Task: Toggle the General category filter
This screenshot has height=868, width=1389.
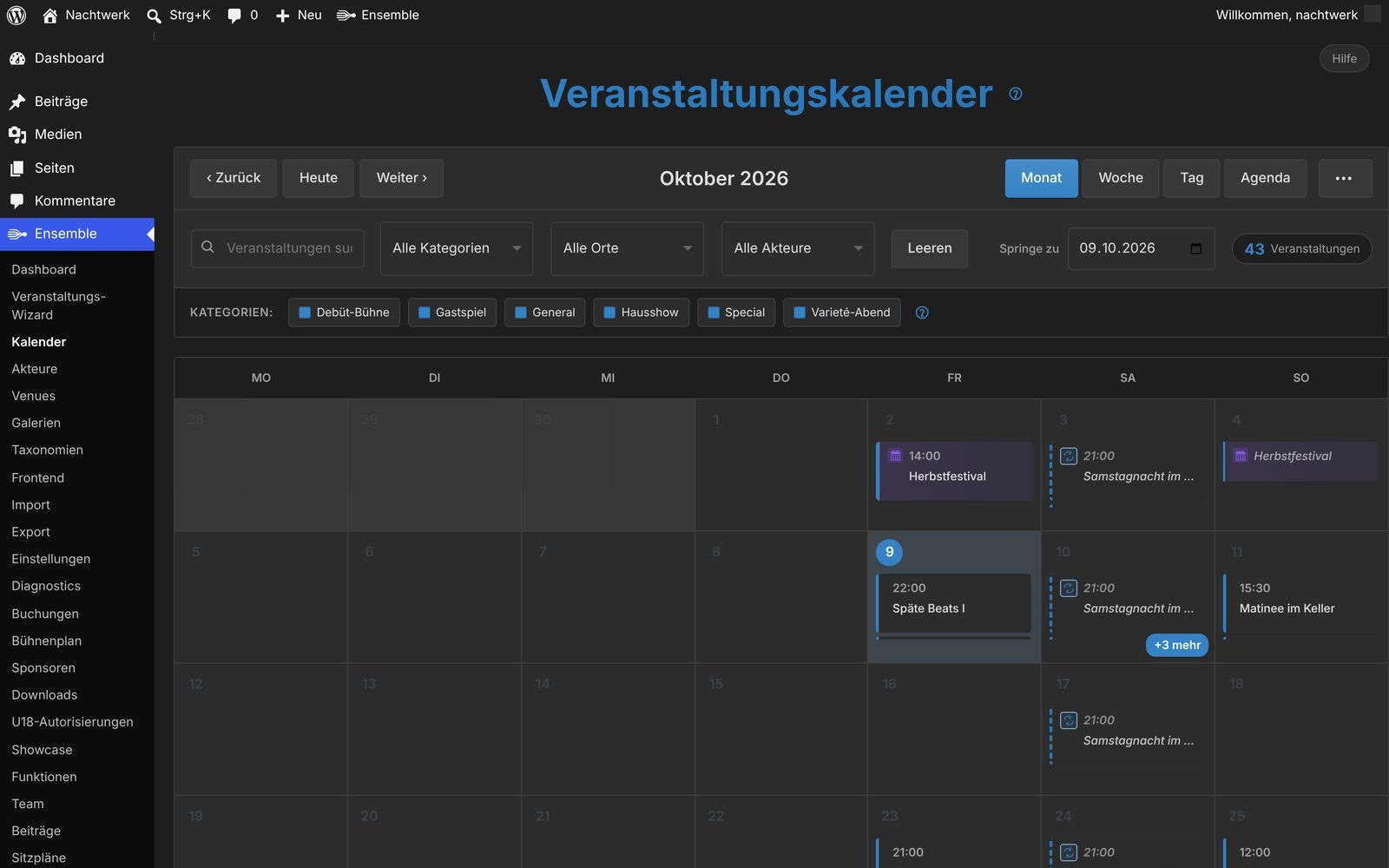Action: click(x=545, y=312)
